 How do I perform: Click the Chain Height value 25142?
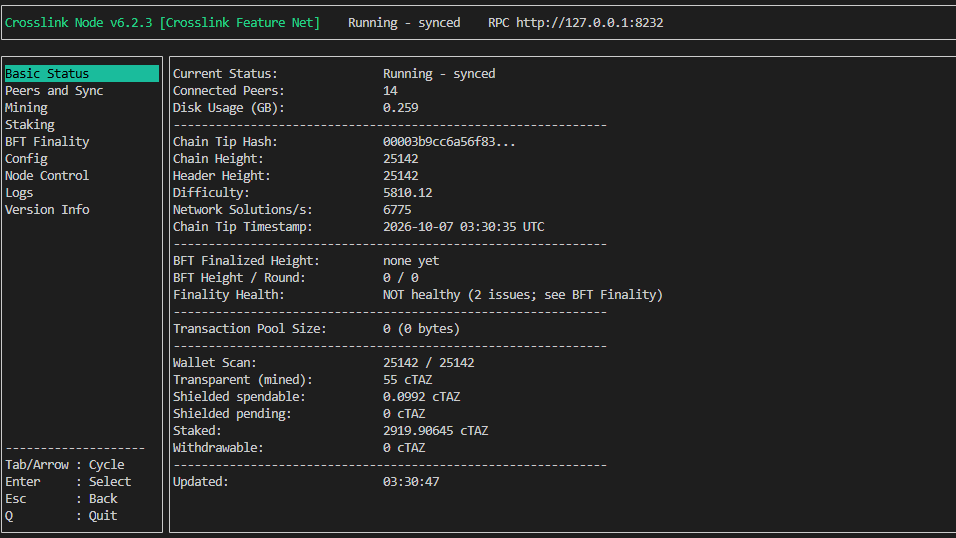point(401,159)
